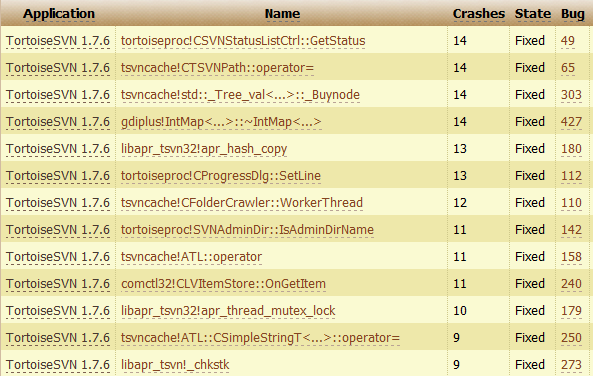The image size is (593, 376).
Task: Sort table by Name column header
Action: [x=282, y=14]
